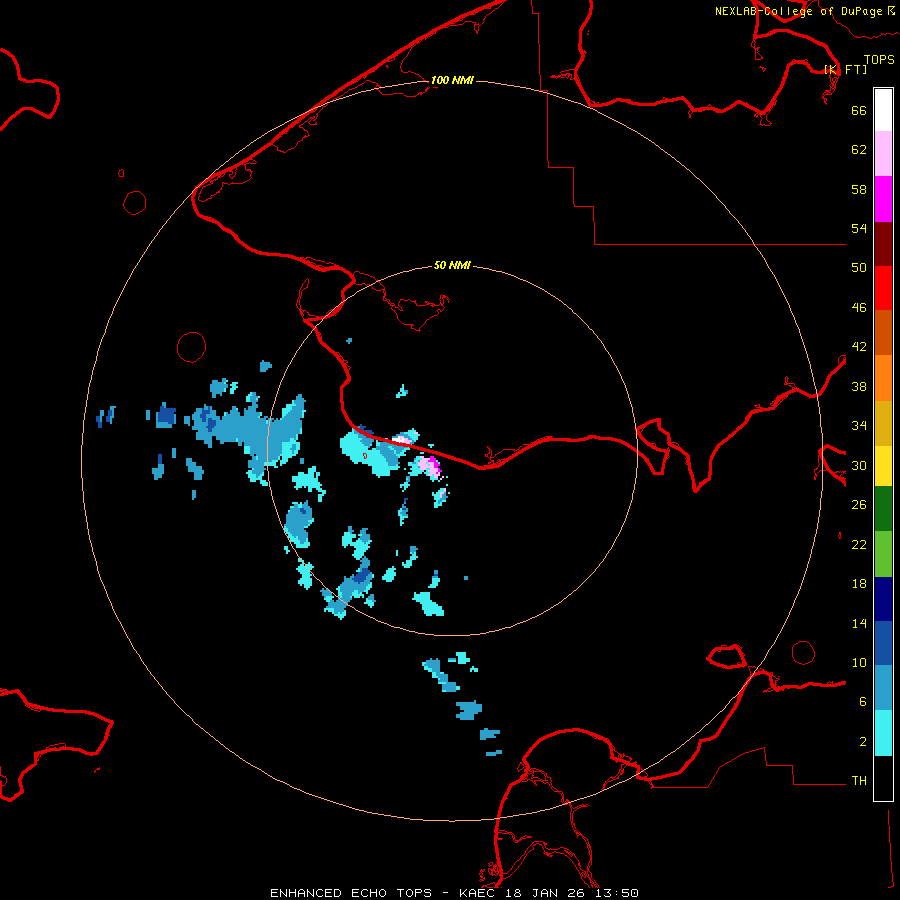The height and width of the screenshot is (900, 900).
Task: Click the legend value 54
Action: [x=859, y=228]
